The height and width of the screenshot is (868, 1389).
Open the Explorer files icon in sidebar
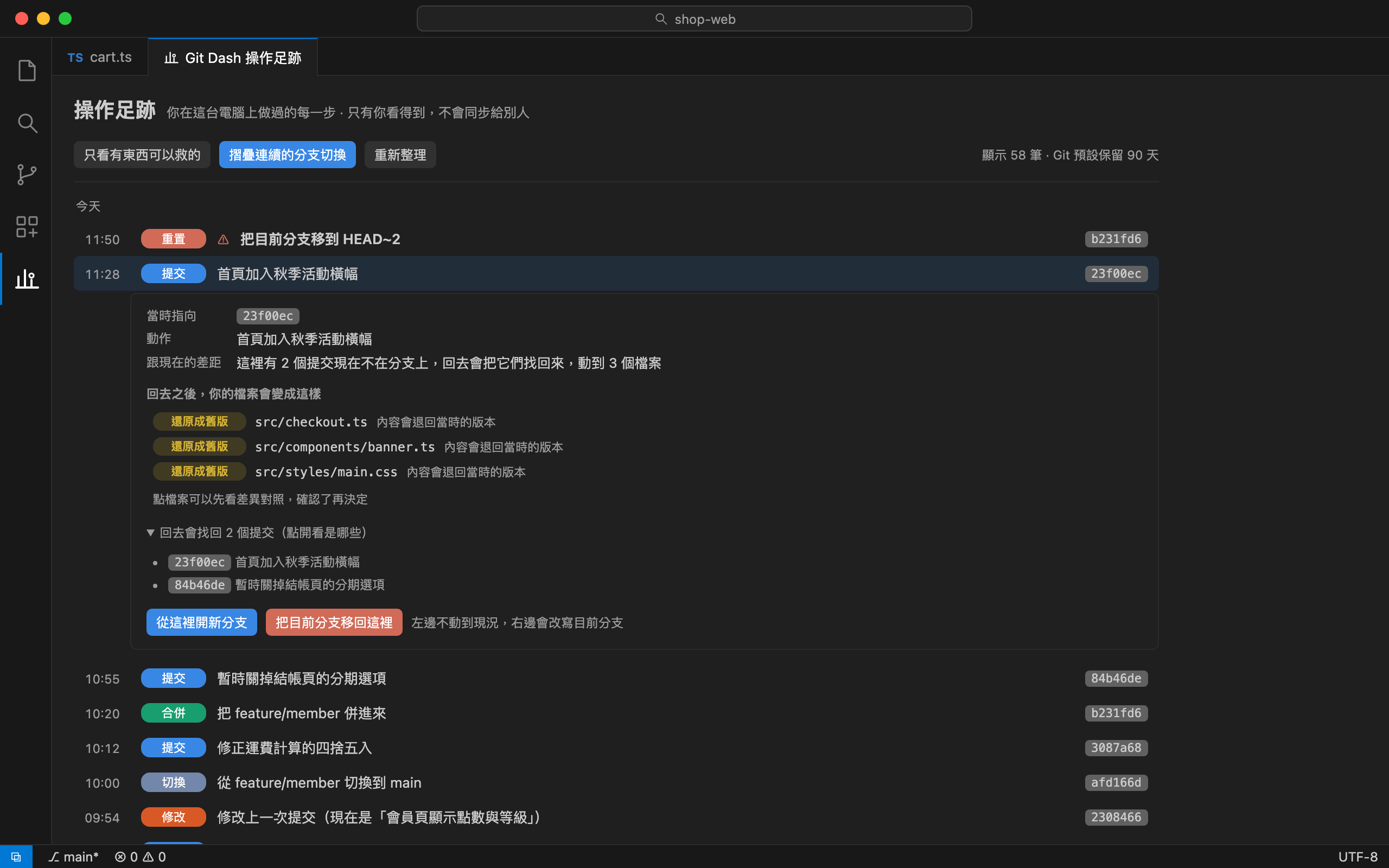27,71
